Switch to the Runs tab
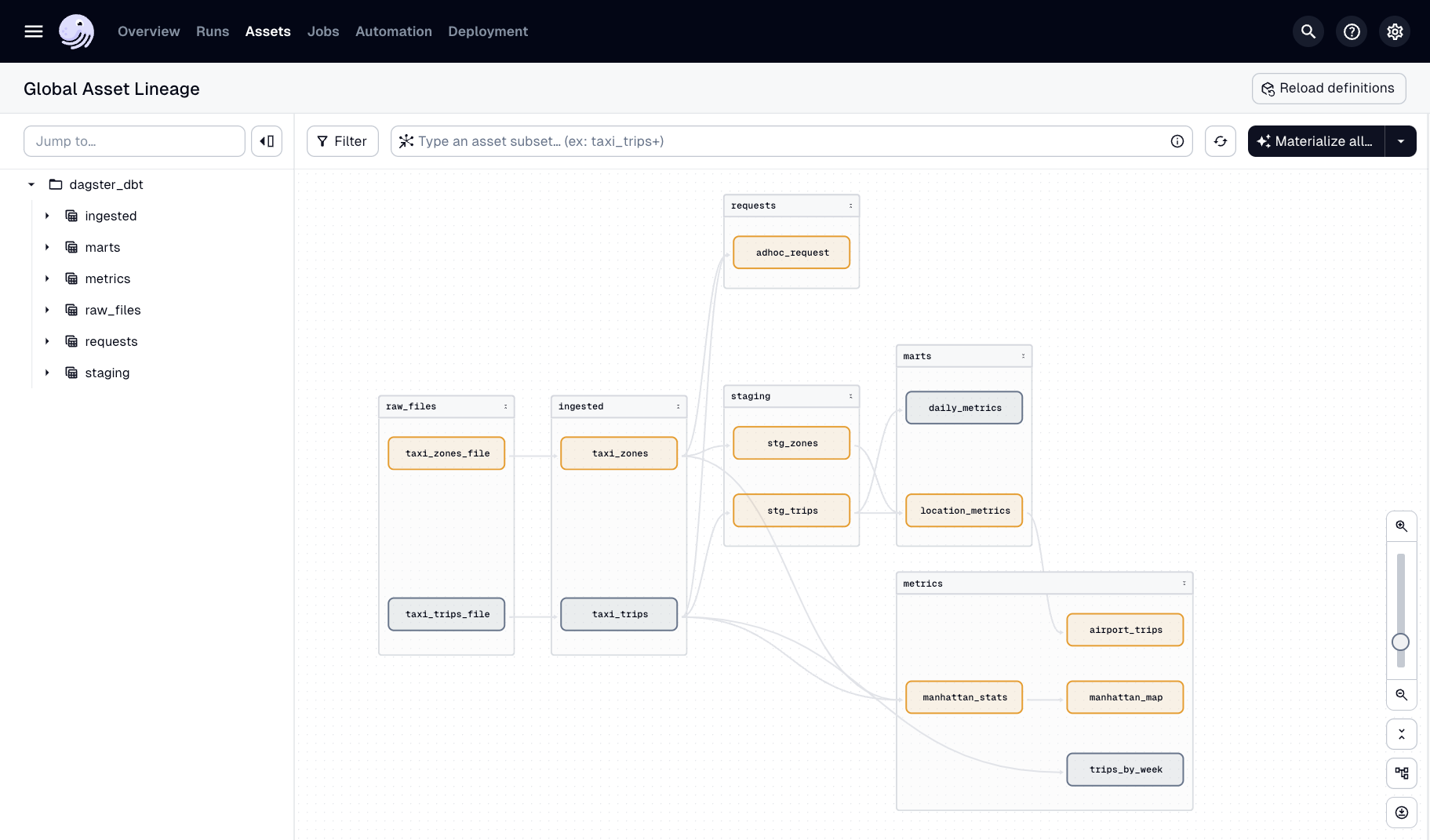 [x=212, y=31]
